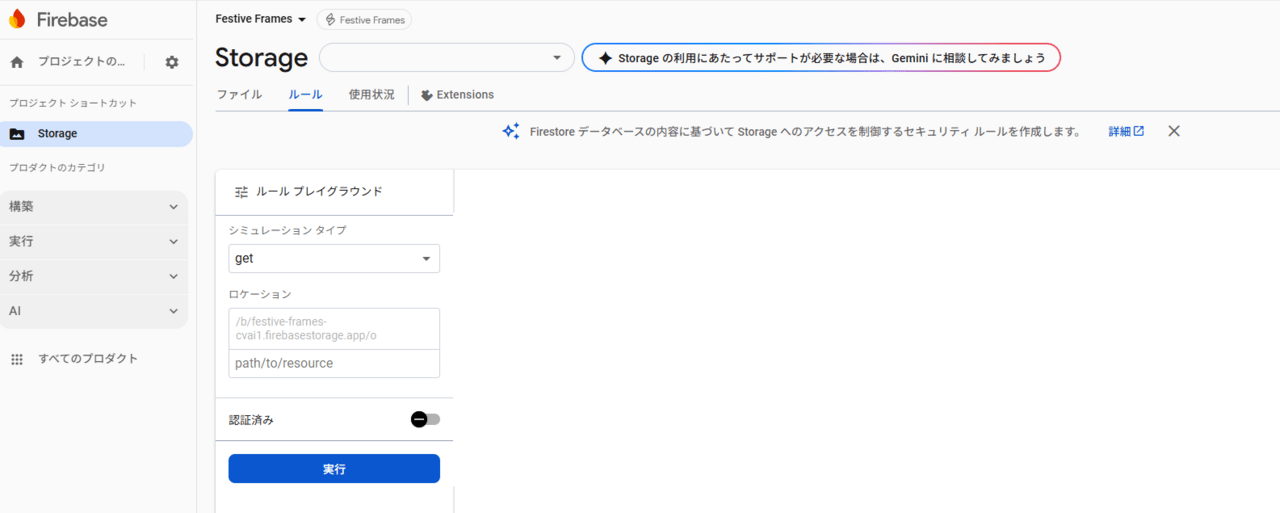Toggle the 認証済み switch
1280x513 pixels.
(425, 420)
